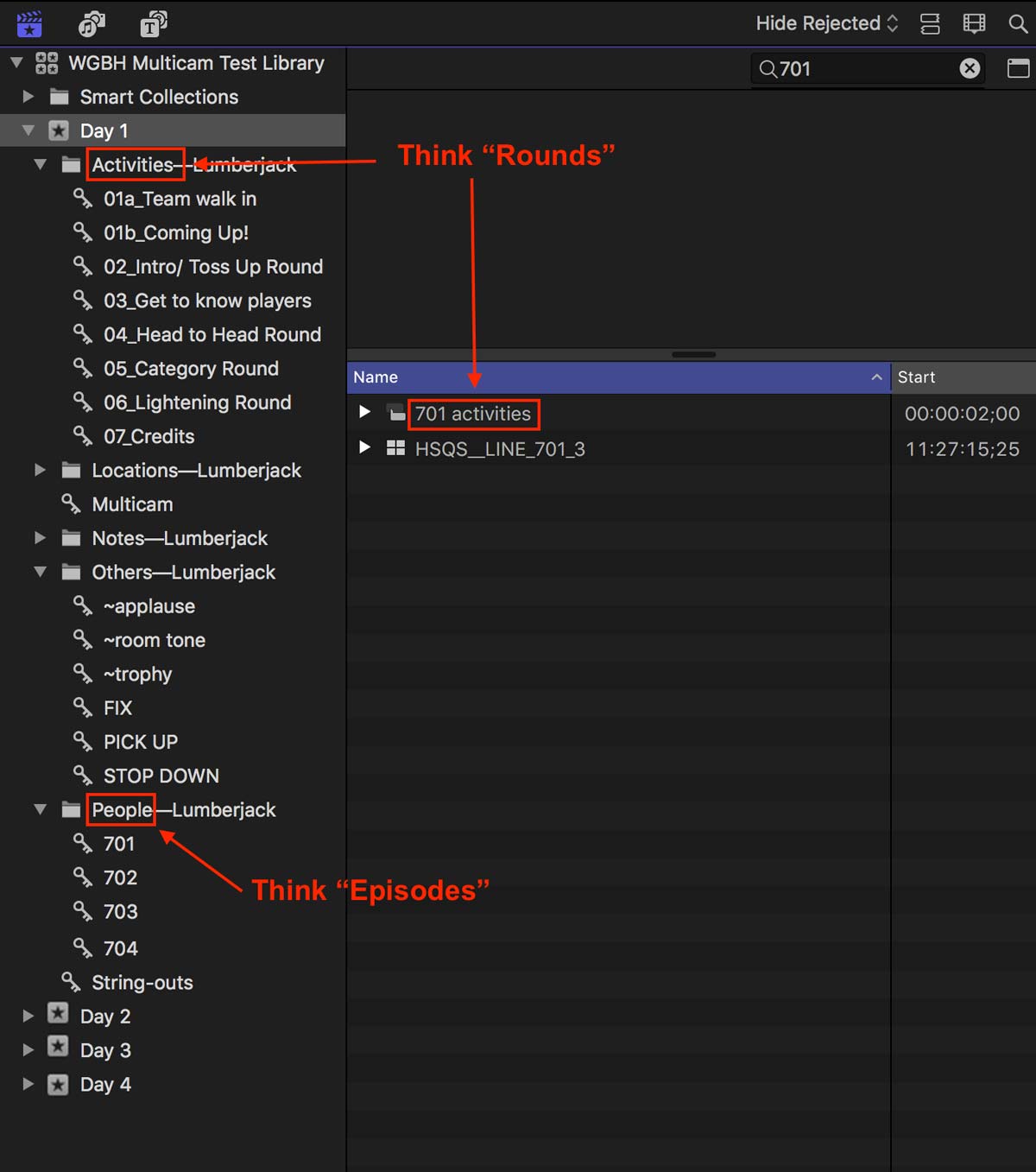Sort the list by the Start column
Image resolution: width=1036 pixels, height=1172 pixels.
(x=963, y=377)
